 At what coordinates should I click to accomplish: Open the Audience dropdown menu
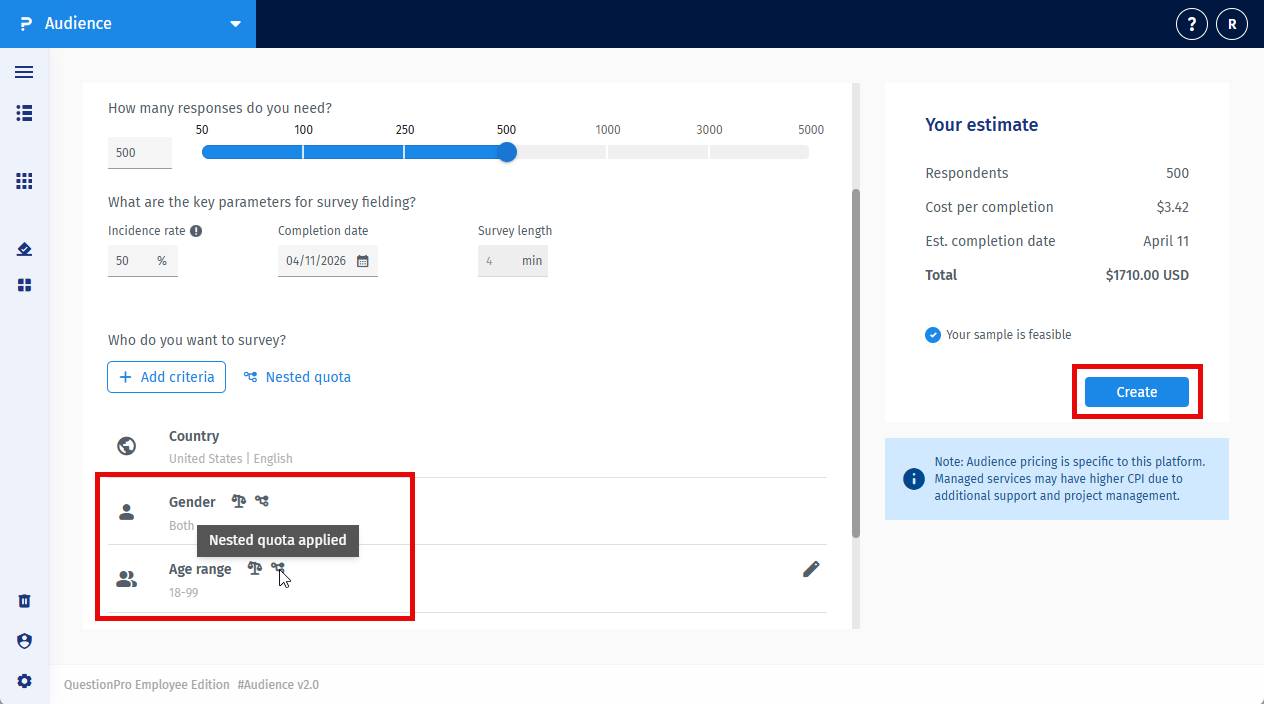coord(235,24)
